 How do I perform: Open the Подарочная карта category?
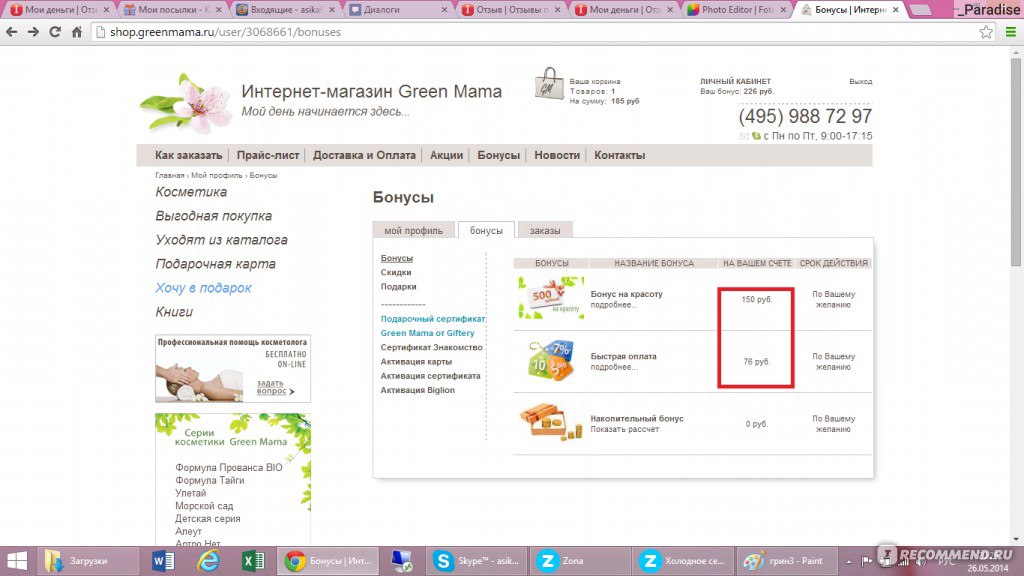tap(216, 264)
